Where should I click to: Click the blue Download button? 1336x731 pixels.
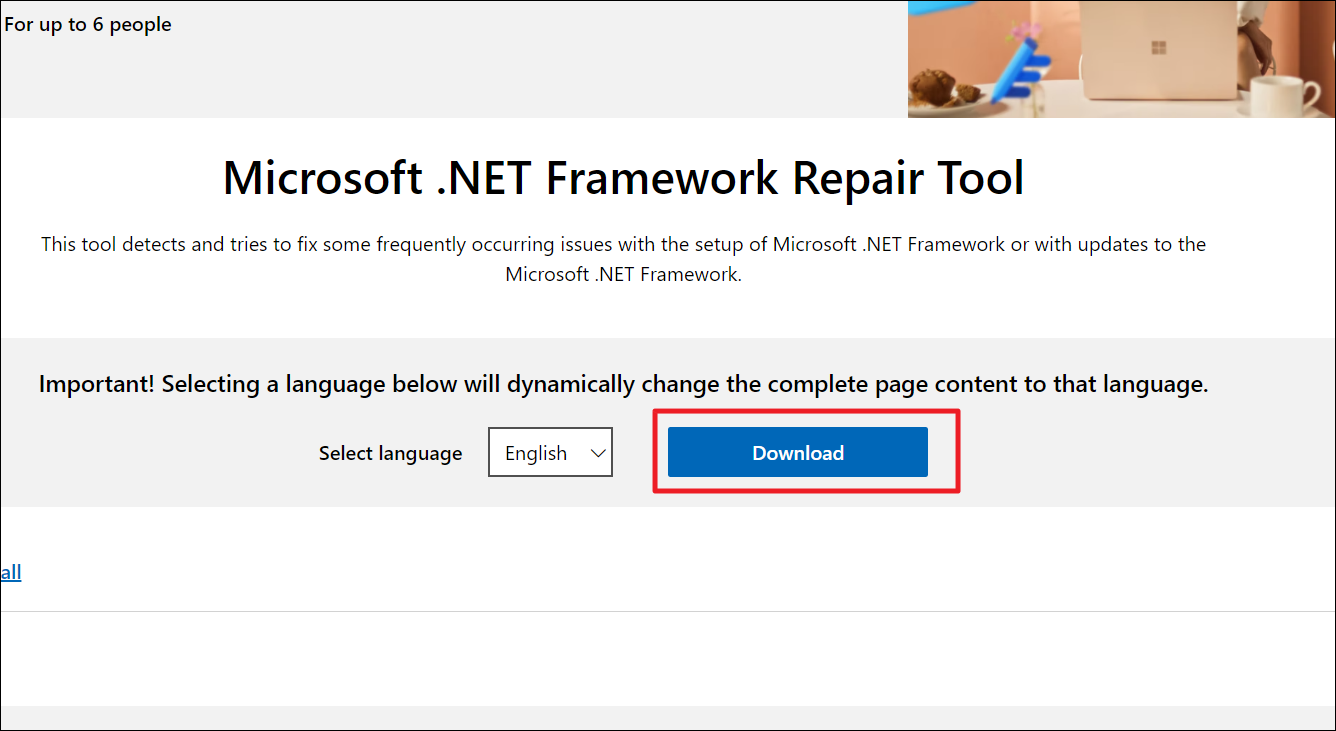[797, 453]
